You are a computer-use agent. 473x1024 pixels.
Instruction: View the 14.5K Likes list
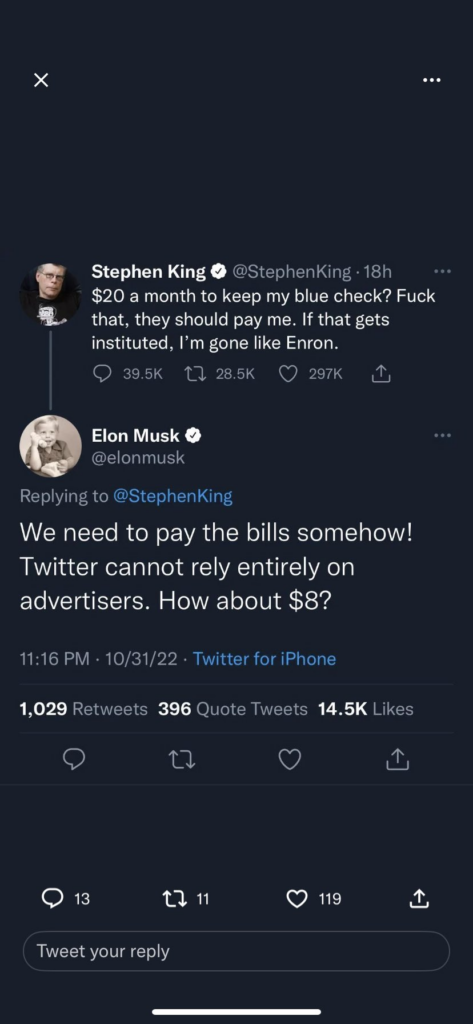pos(366,709)
